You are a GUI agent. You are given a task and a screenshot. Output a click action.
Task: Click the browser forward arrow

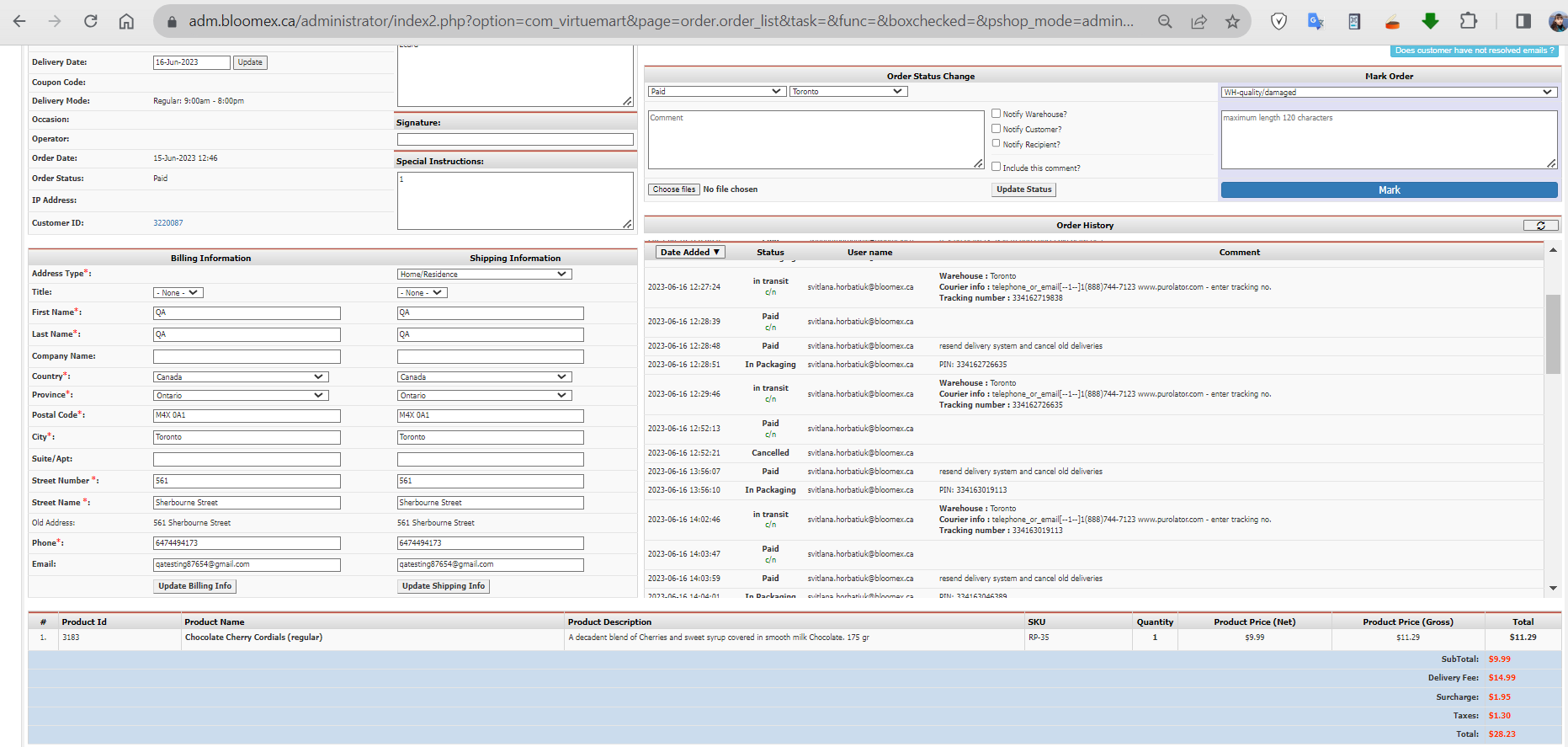[56, 21]
